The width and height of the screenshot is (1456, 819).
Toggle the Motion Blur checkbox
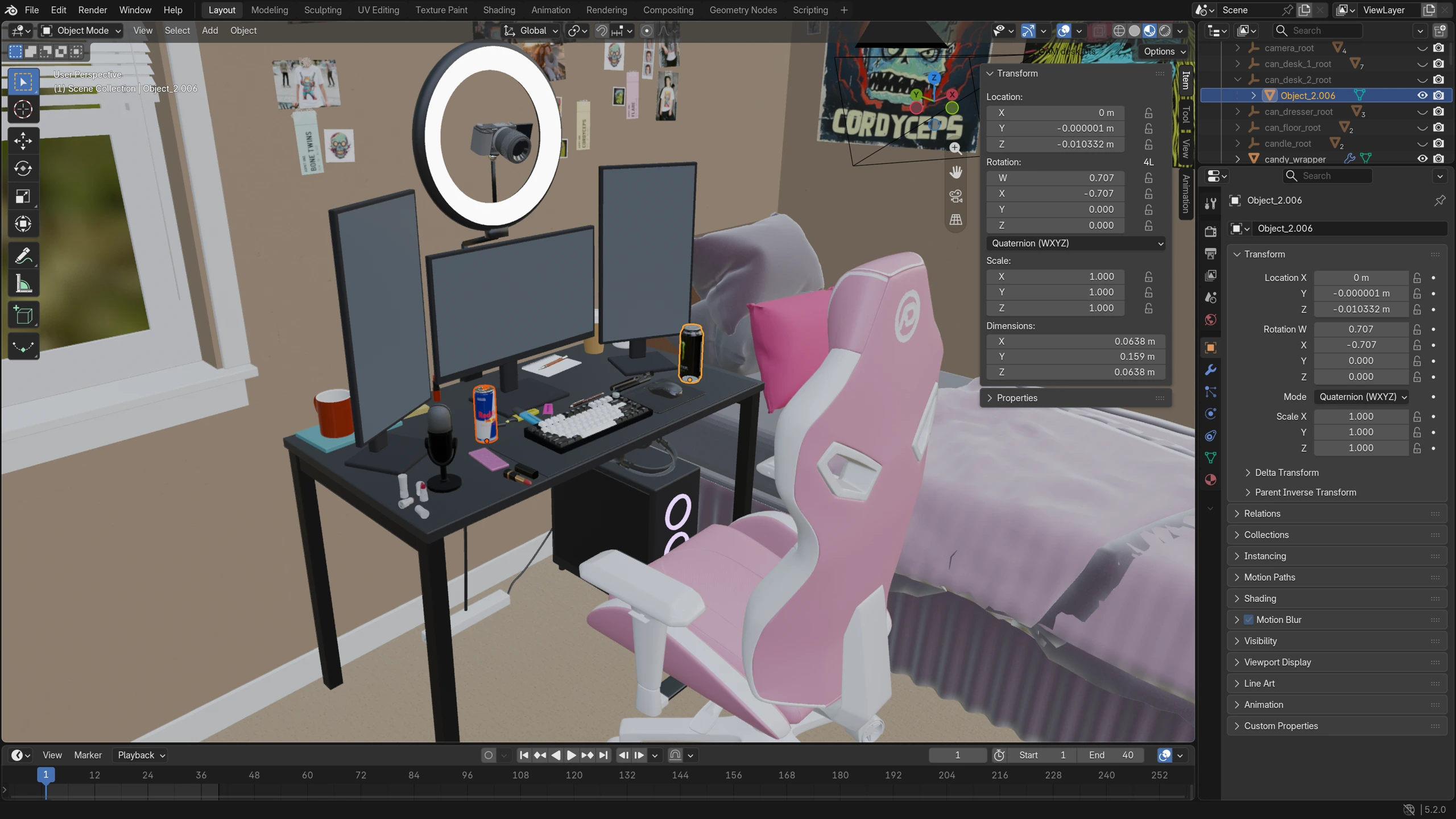tap(1248, 619)
